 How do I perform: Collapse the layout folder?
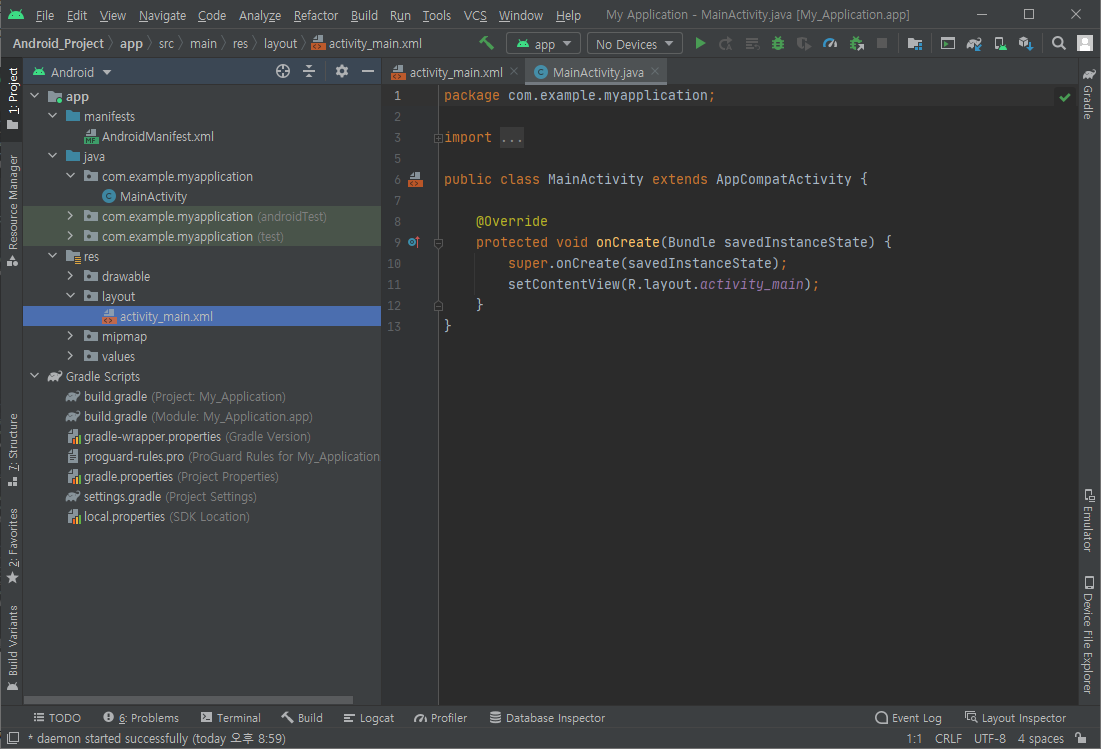[x=70, y=296]
